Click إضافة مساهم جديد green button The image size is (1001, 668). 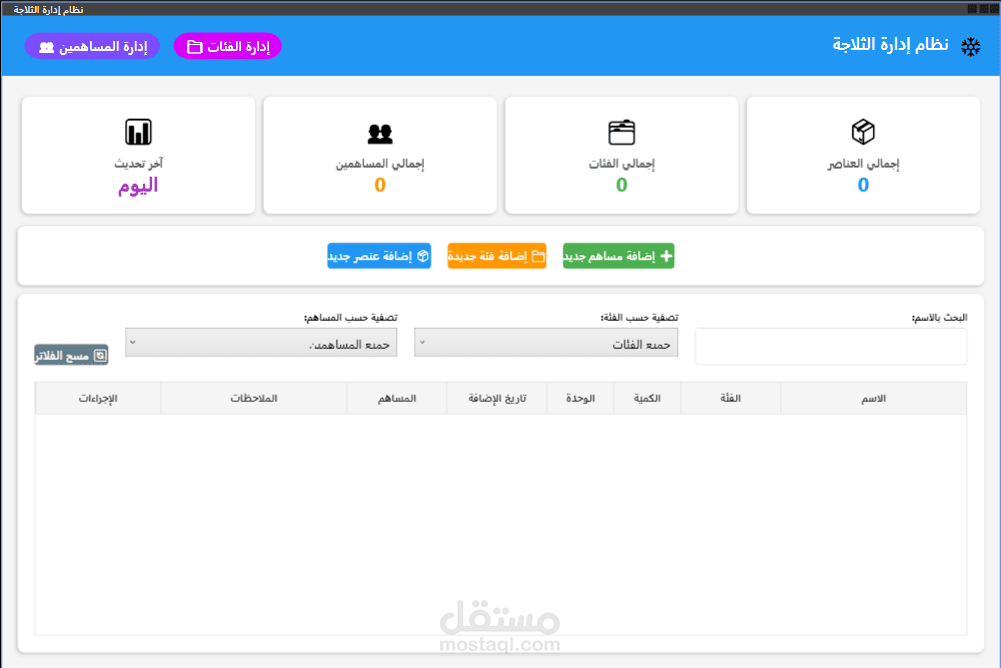click(618, 256)
